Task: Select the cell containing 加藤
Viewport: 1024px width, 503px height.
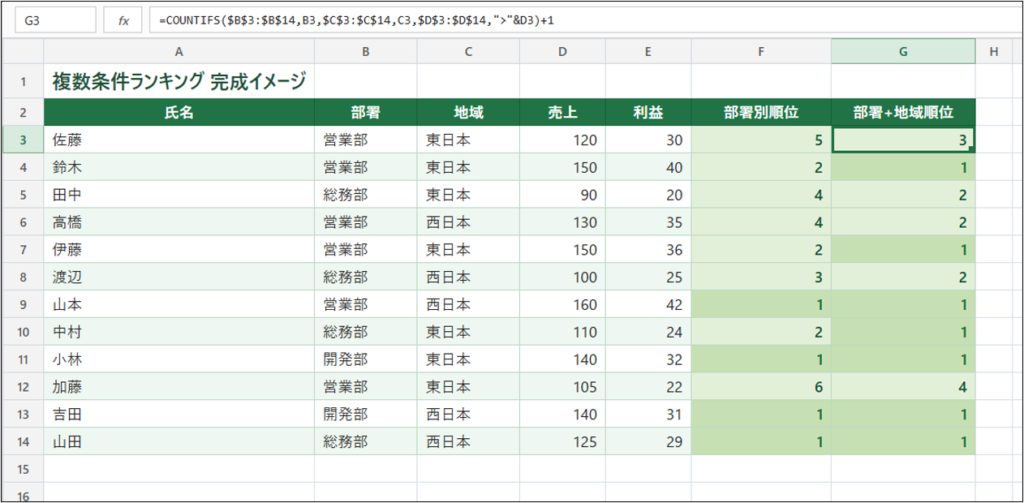Action: click(179, 387)
